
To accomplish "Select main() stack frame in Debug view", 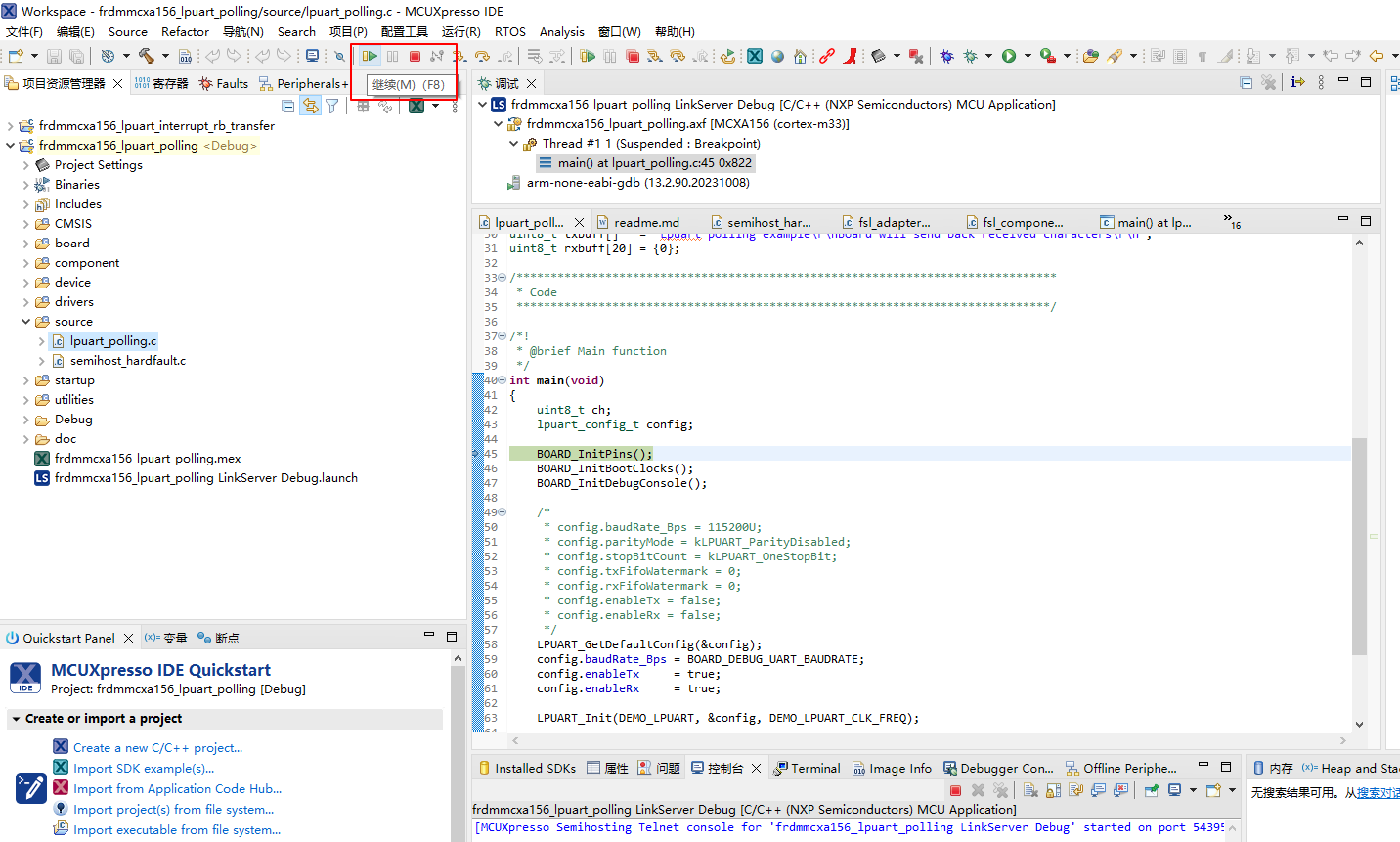I will pyautogui.click(x=645, y=163).
